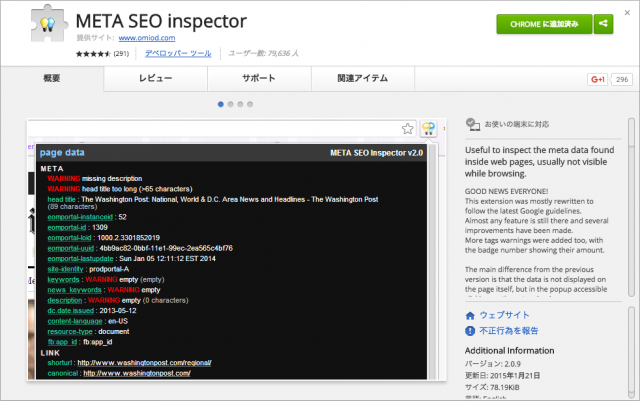Image resolution: width=640 pixels, height=401 pixels.
Task: Open the デベロッパー ツール category link
Action: pos(179,53)
